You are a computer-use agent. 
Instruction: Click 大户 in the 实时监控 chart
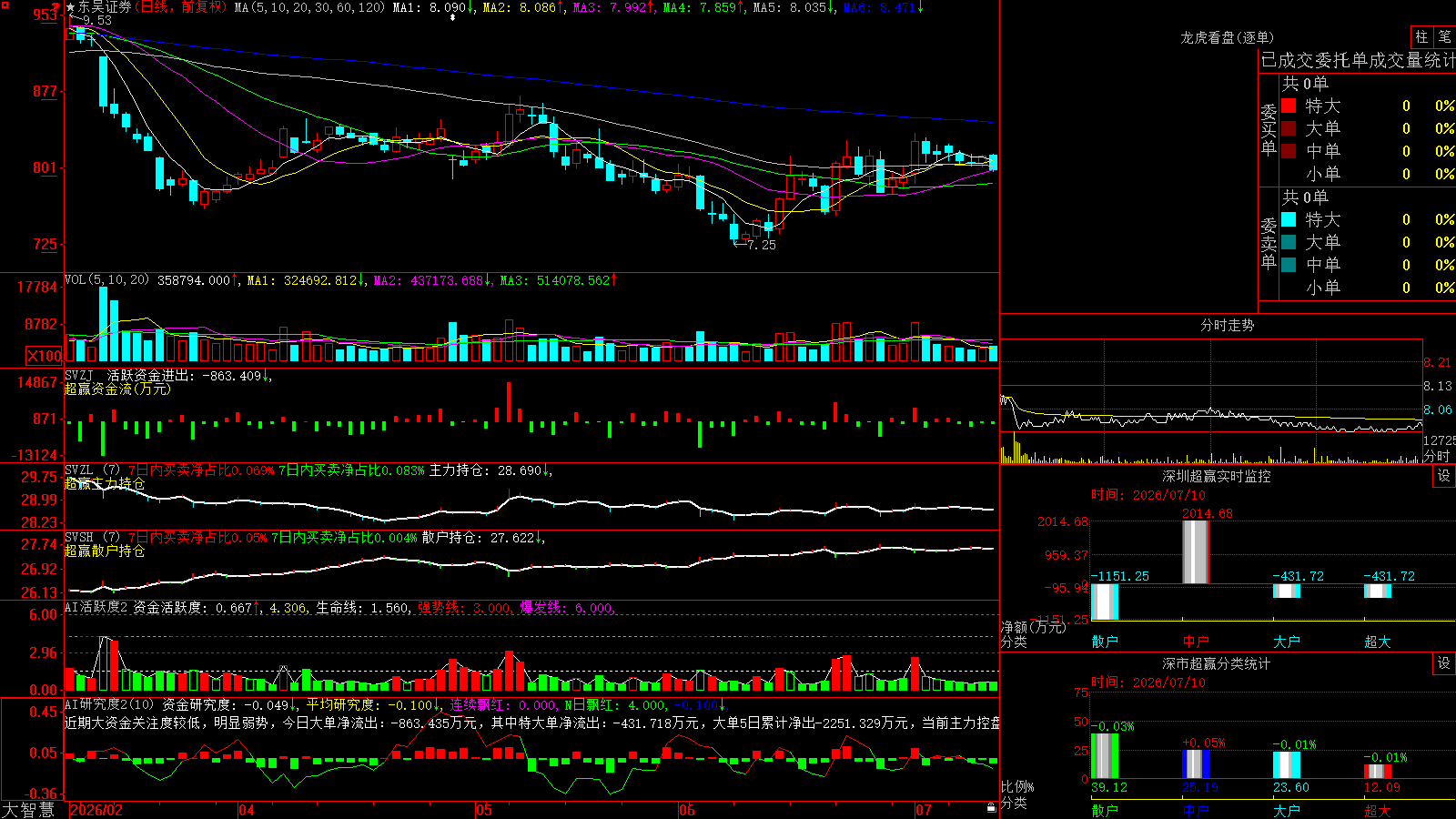click(x=1287, y=642)
